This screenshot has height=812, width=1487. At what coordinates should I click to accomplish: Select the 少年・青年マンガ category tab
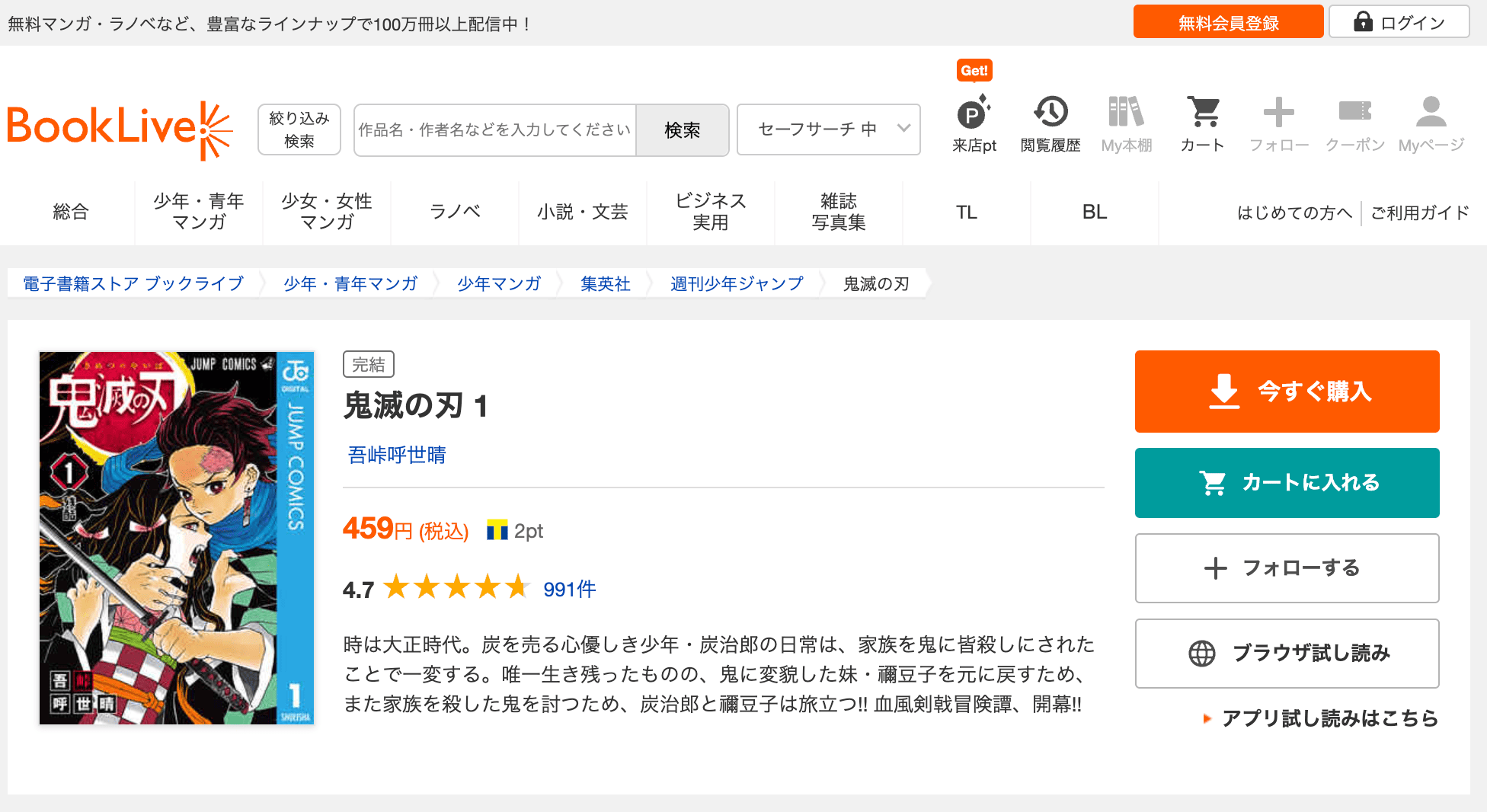point(198,212)
